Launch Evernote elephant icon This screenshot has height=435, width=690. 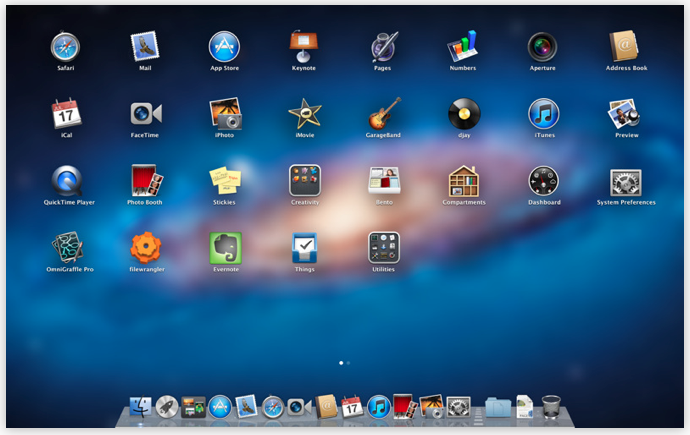pyautogui.click(x=225, y=248)
